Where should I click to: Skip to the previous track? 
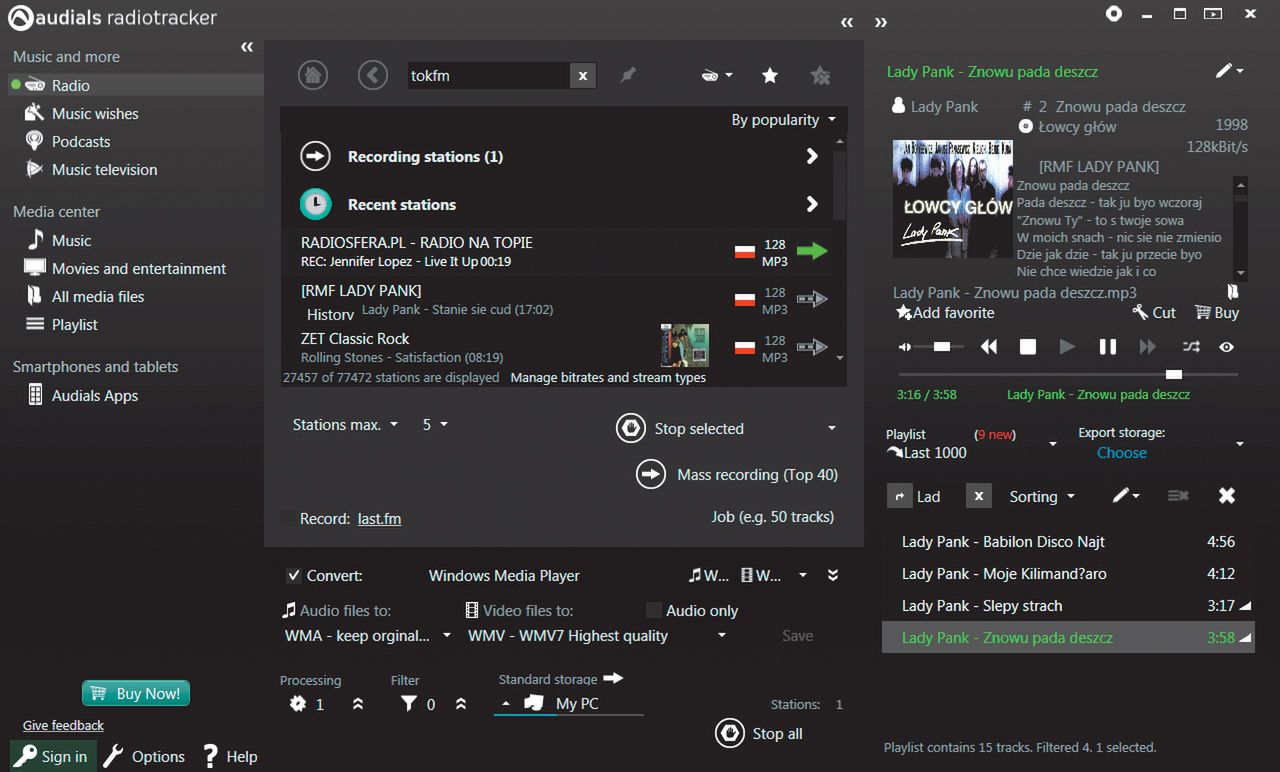989,346
